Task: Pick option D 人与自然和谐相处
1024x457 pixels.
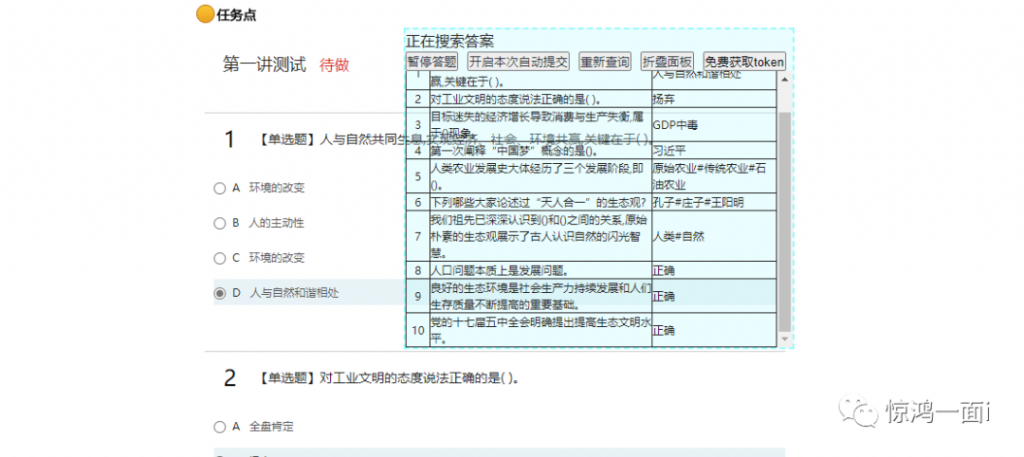Action: [x=219, y=292]
